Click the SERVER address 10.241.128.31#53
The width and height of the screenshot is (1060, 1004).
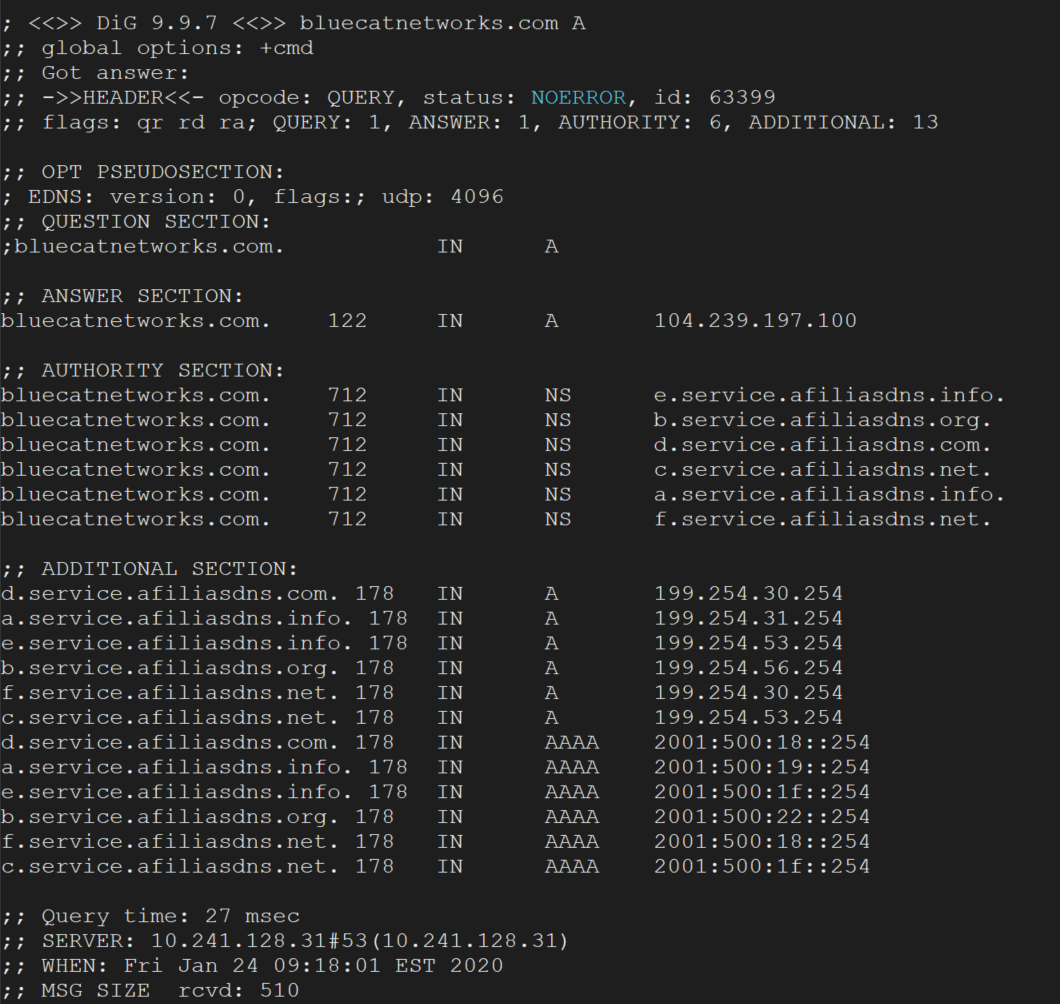258,941
